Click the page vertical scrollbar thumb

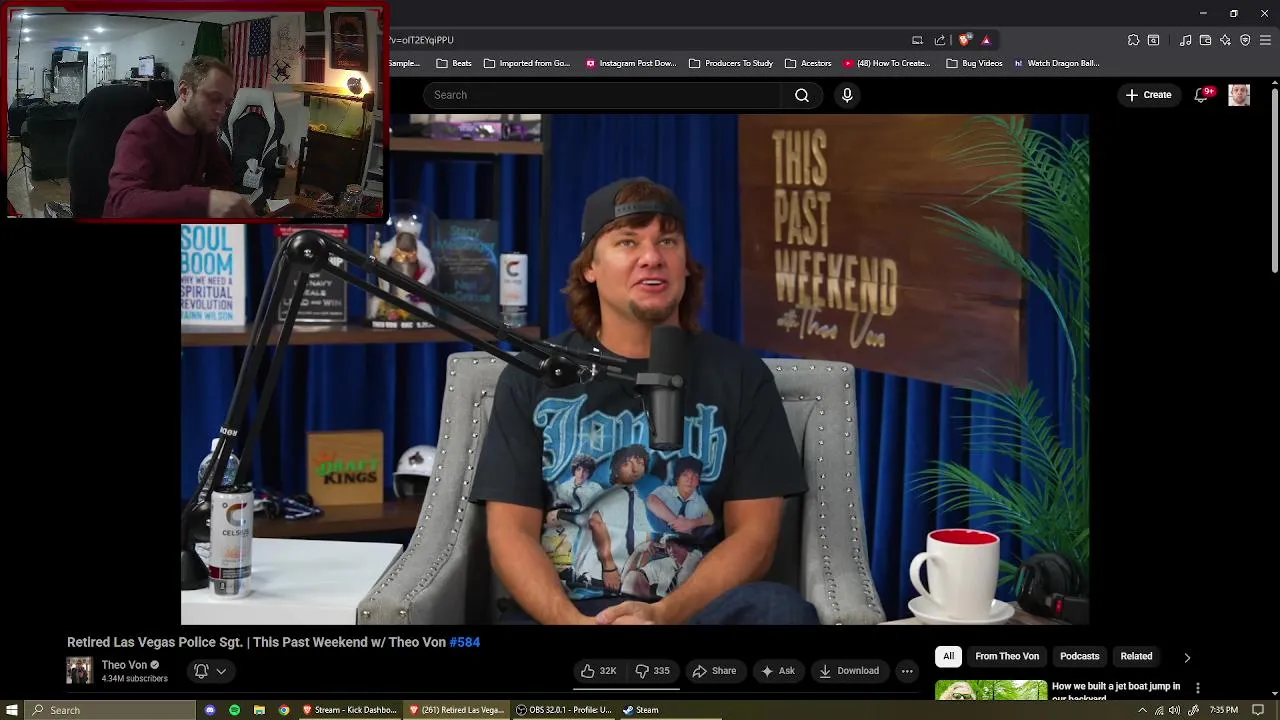[x=1275, y=179]
